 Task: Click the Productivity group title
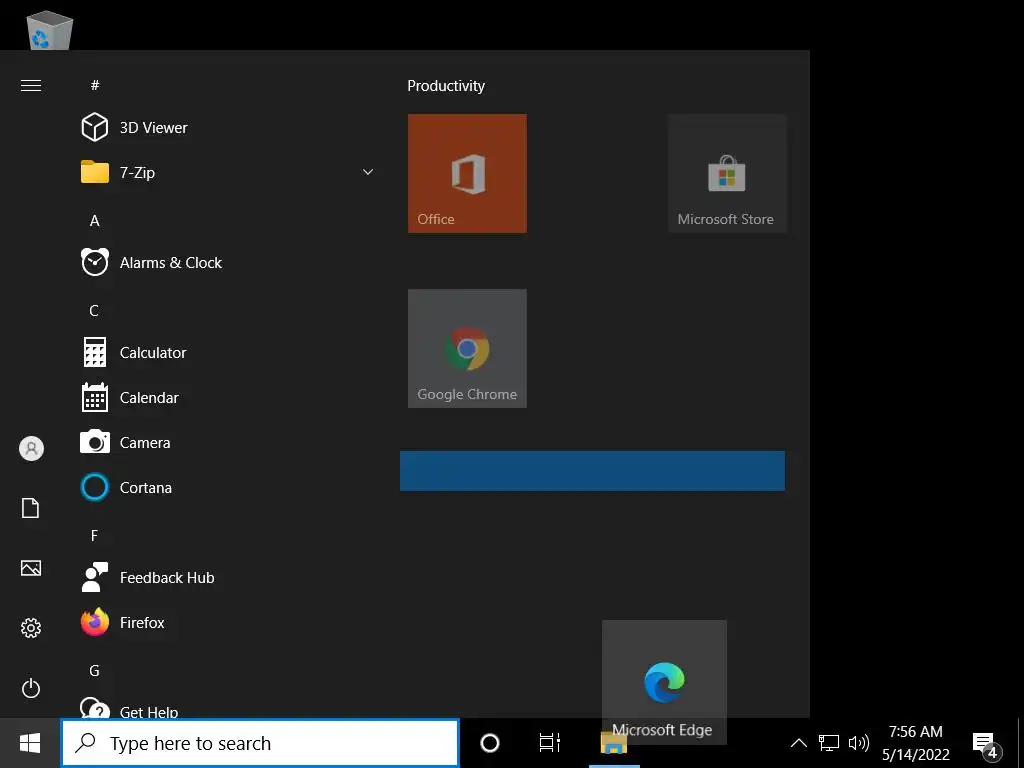(x=446, y=86)
